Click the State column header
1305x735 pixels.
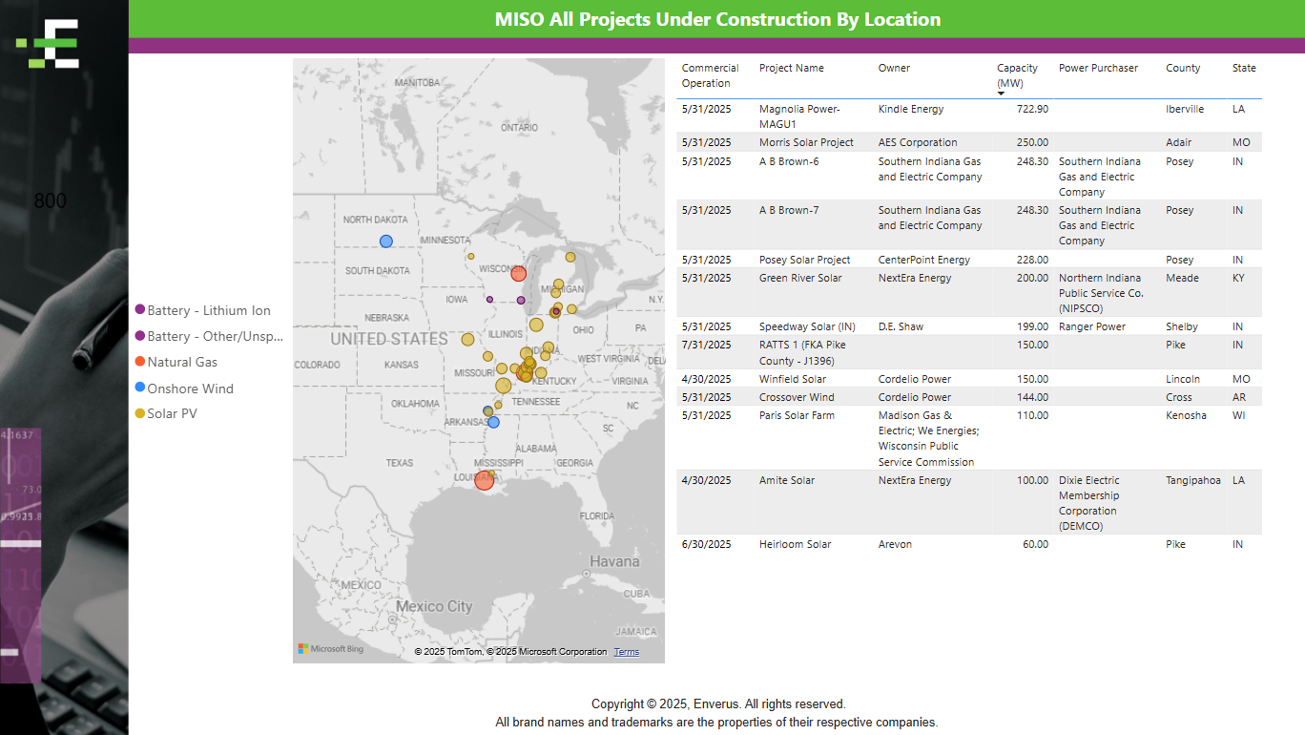pos(1244,68)
